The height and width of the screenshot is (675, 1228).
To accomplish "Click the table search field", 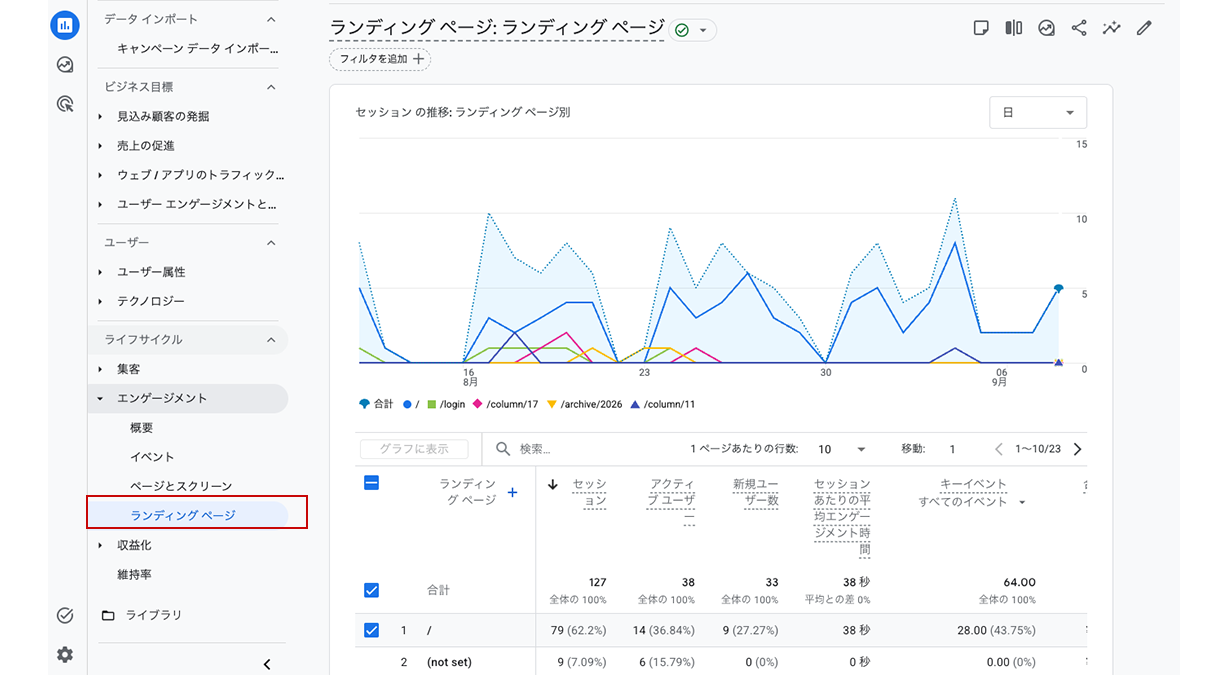I will tap(580, 450).
